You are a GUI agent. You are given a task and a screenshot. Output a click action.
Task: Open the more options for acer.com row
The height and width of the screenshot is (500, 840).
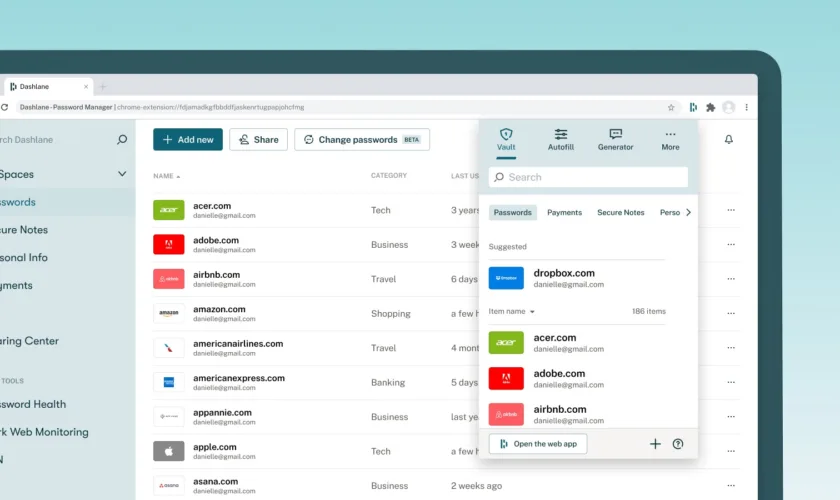point(731,210)
